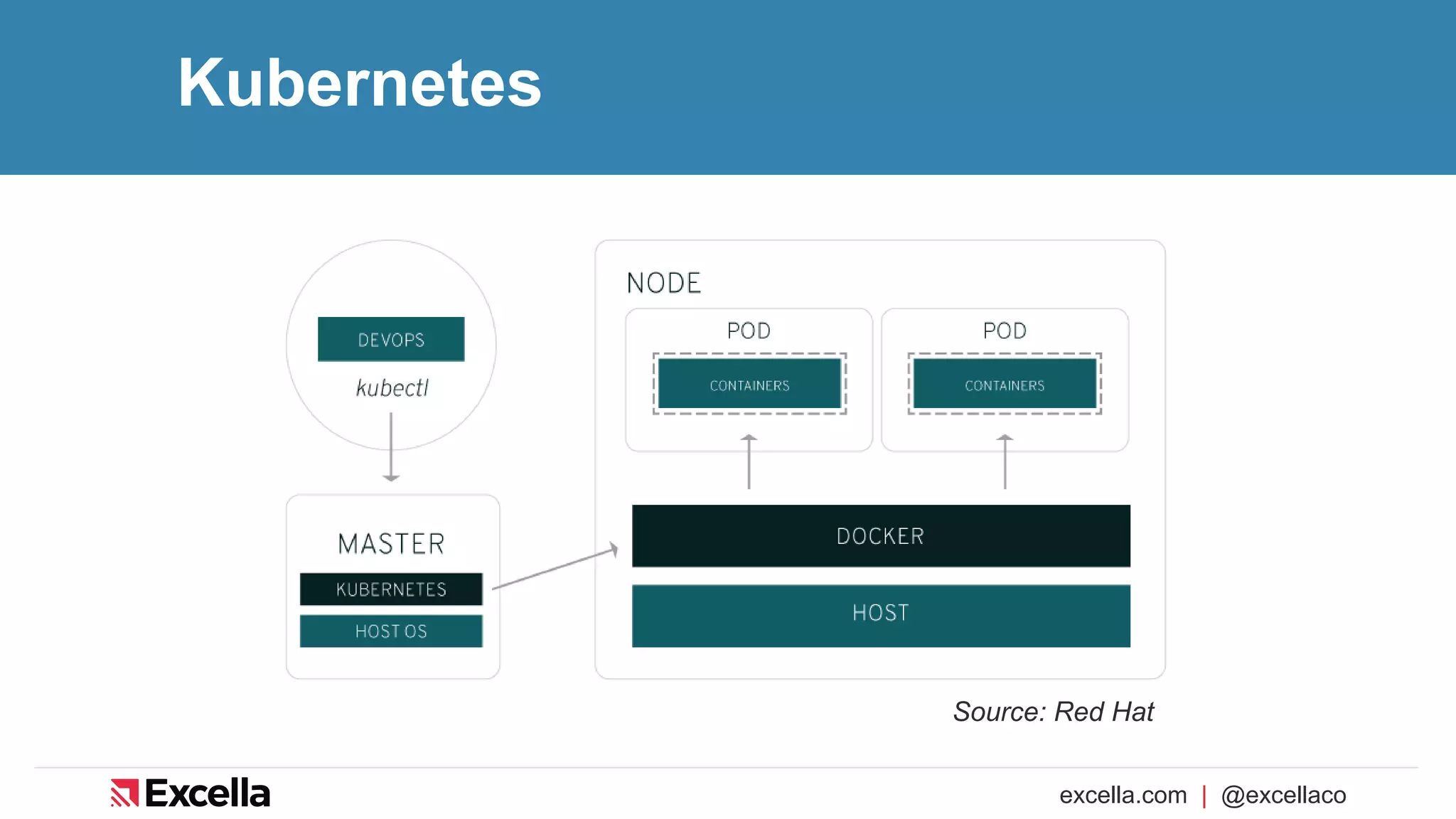Click the dark DOCKER bar
This screenshot has width=1456, height=819.
880,536
